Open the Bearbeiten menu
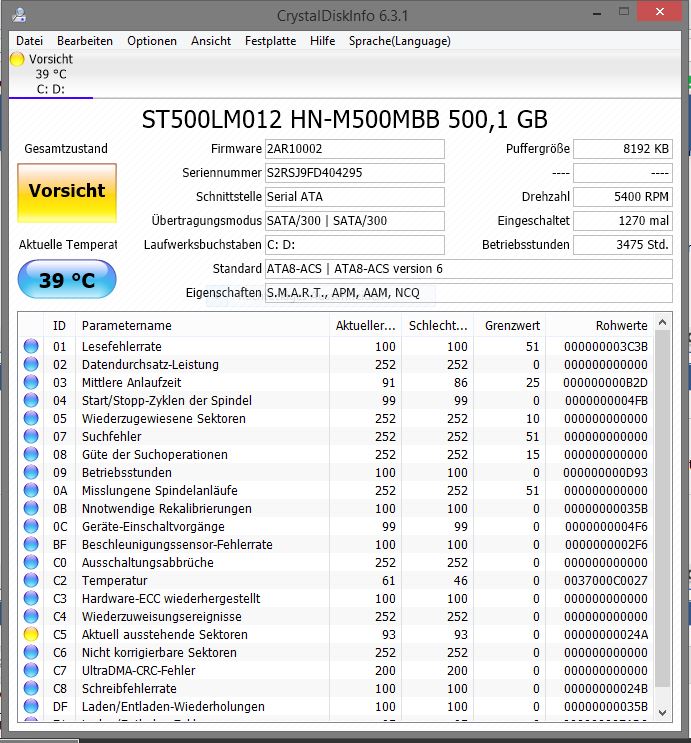This screenshot has width=691, height=743. click(x=85, y=41)
